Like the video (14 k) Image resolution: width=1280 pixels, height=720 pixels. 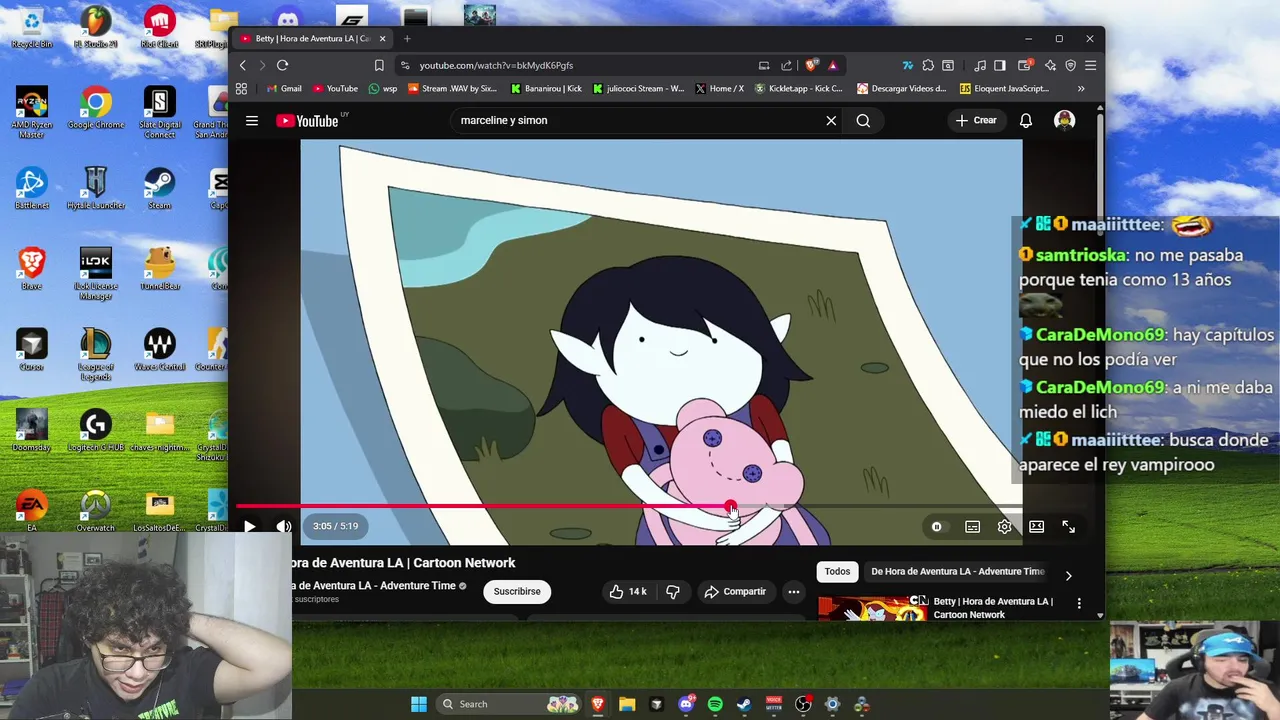(628, 591)
